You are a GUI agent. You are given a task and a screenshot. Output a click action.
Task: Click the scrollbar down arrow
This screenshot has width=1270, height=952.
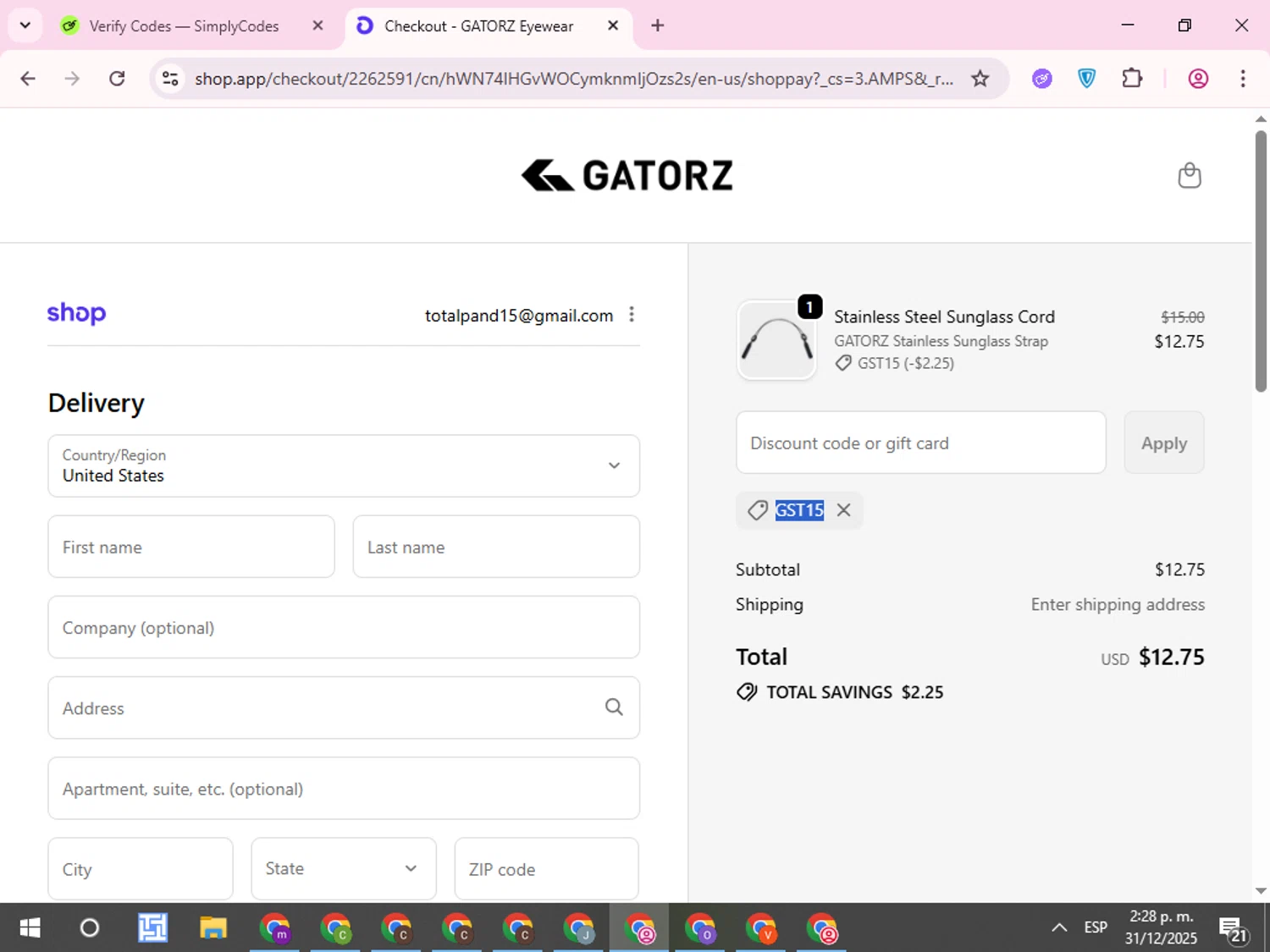1261,891
